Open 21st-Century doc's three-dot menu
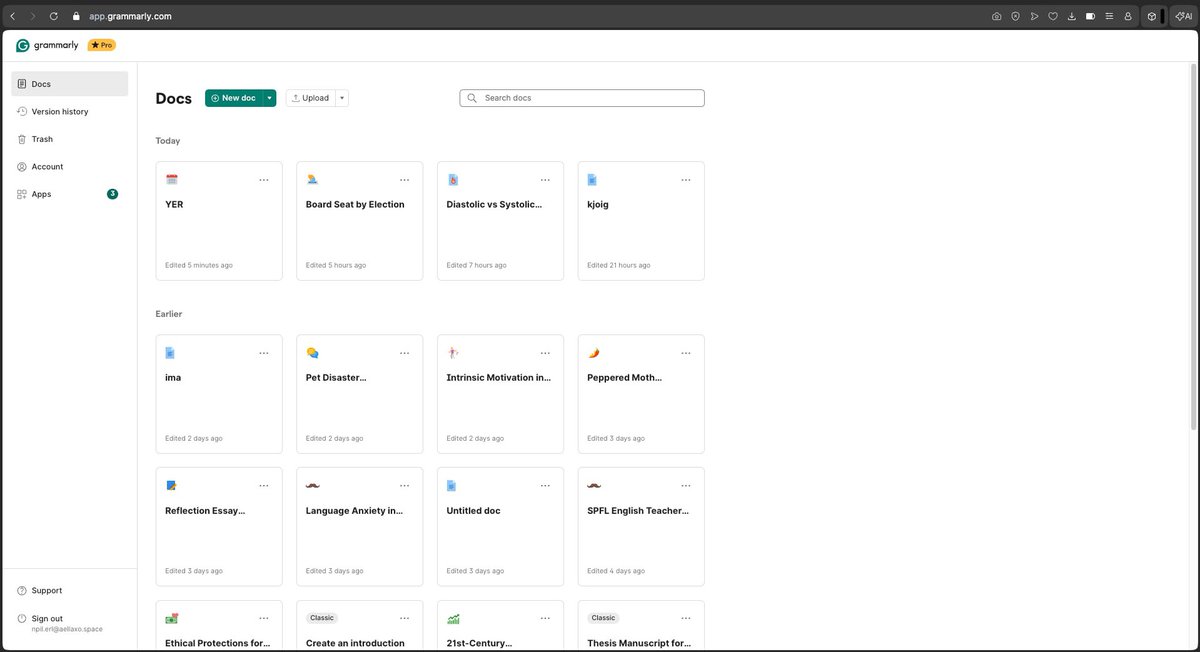This screenshot has width=1200, height=652. pos(545,619)
